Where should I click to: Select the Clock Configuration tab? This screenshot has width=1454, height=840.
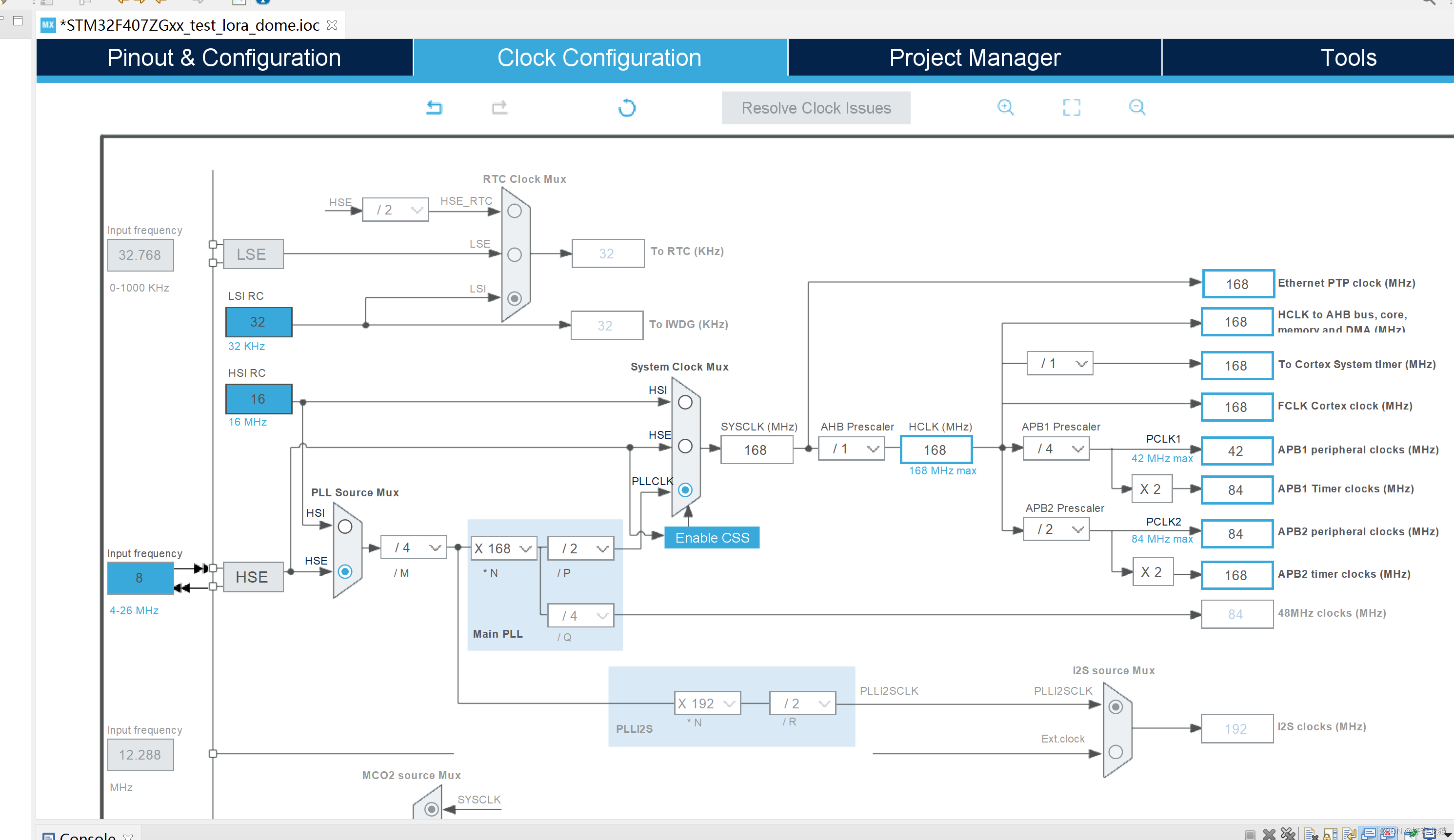[x=601, y=57]
